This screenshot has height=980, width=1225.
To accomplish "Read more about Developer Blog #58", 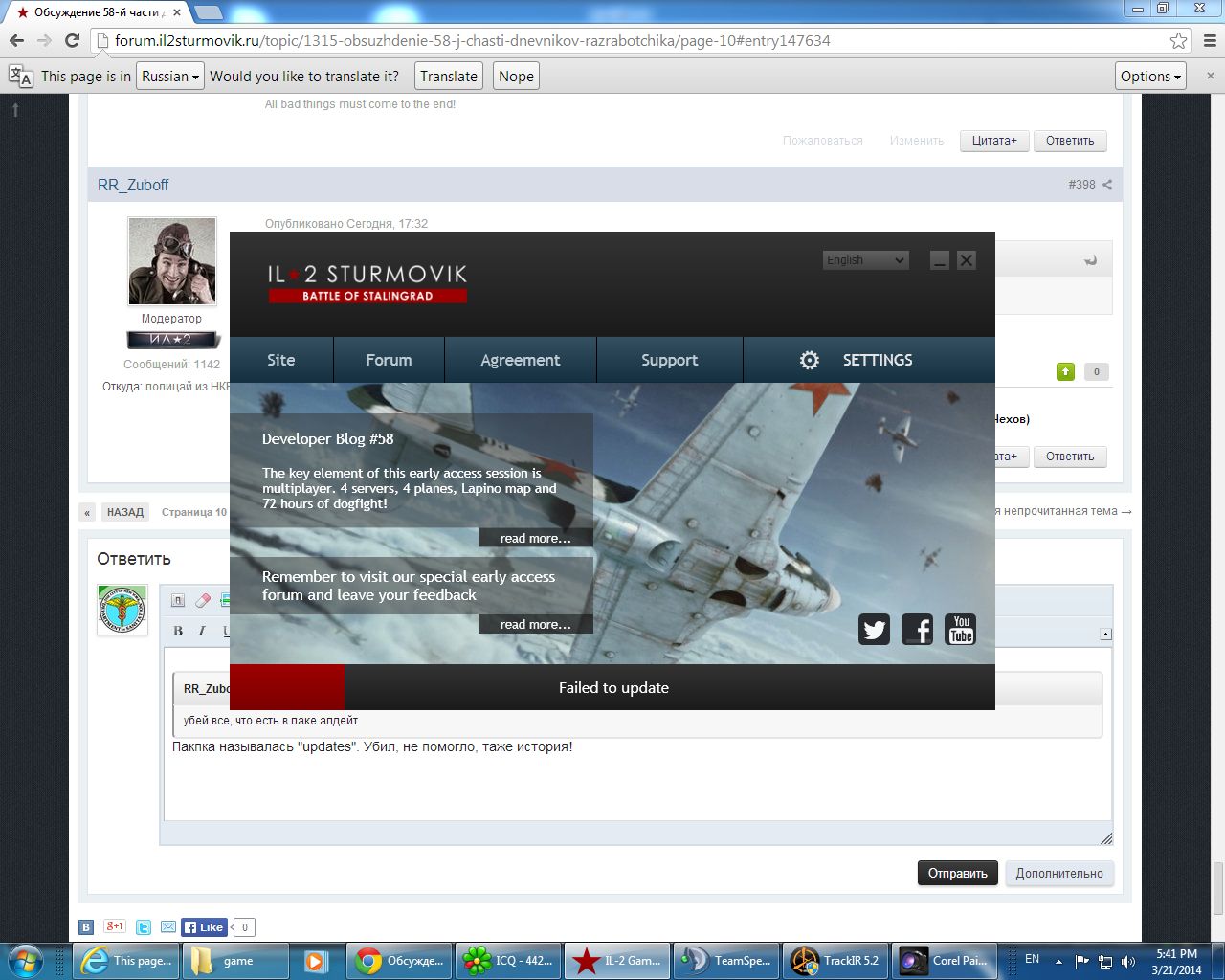I will pyautogui.click(x=536, y=538).
